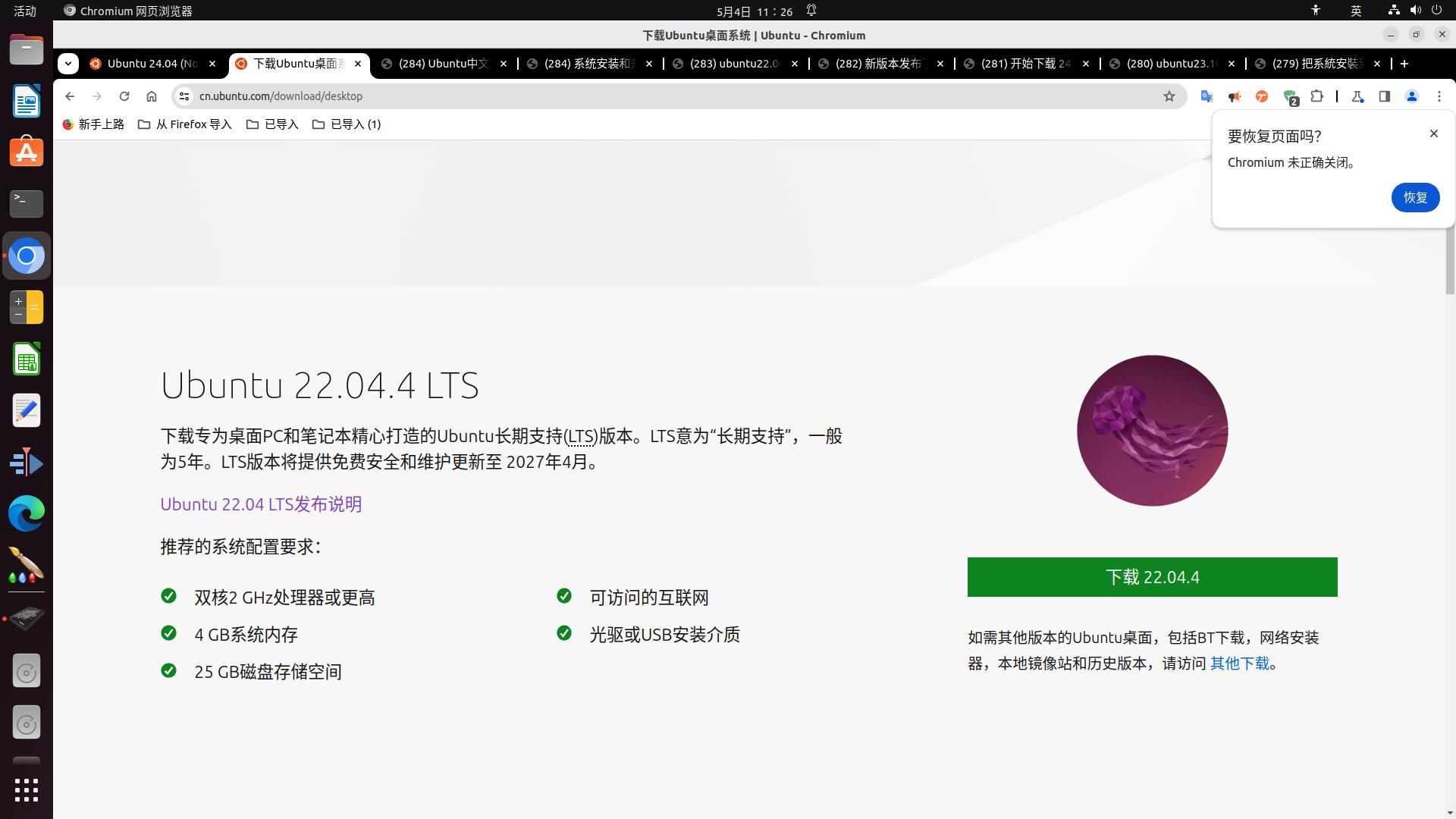Viewport: 1456px width, 819px height.
Task: Dismiss the restore pages popup
Action: coord(1433,133)
